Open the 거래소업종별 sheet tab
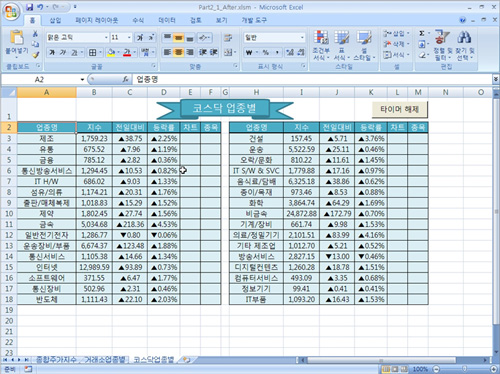 point(105,360)
